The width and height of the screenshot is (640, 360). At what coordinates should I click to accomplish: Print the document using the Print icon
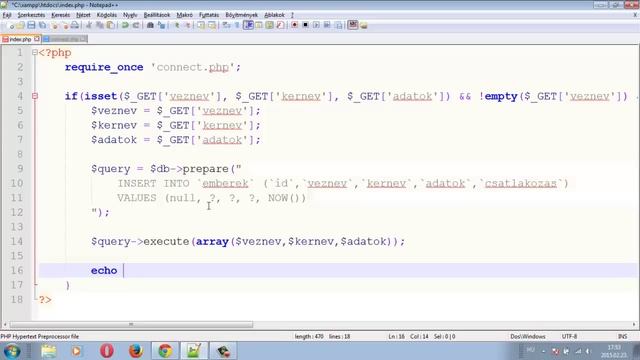point(75,25)
